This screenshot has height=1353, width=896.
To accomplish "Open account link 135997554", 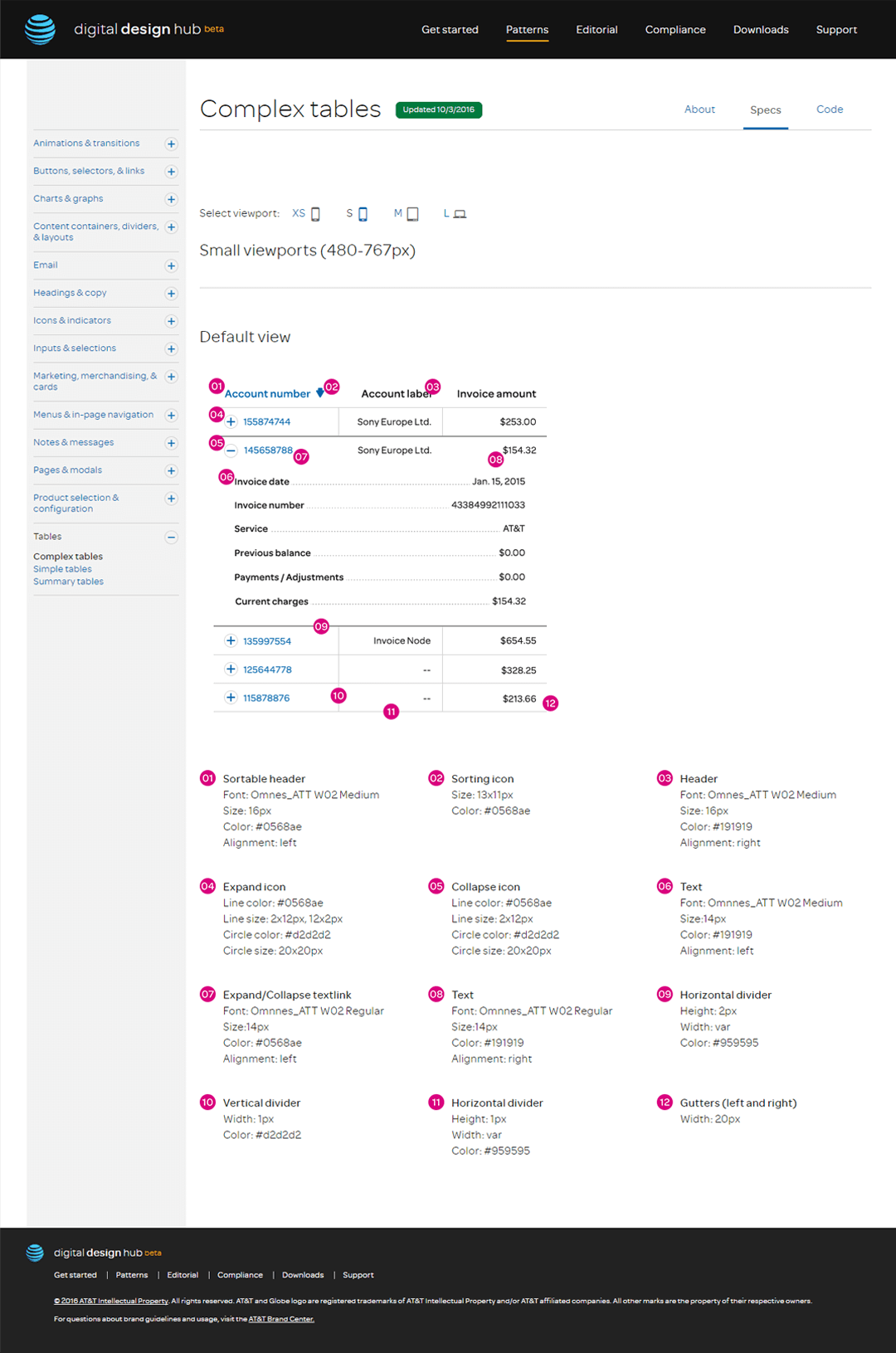I will click(x=267, y=641).
